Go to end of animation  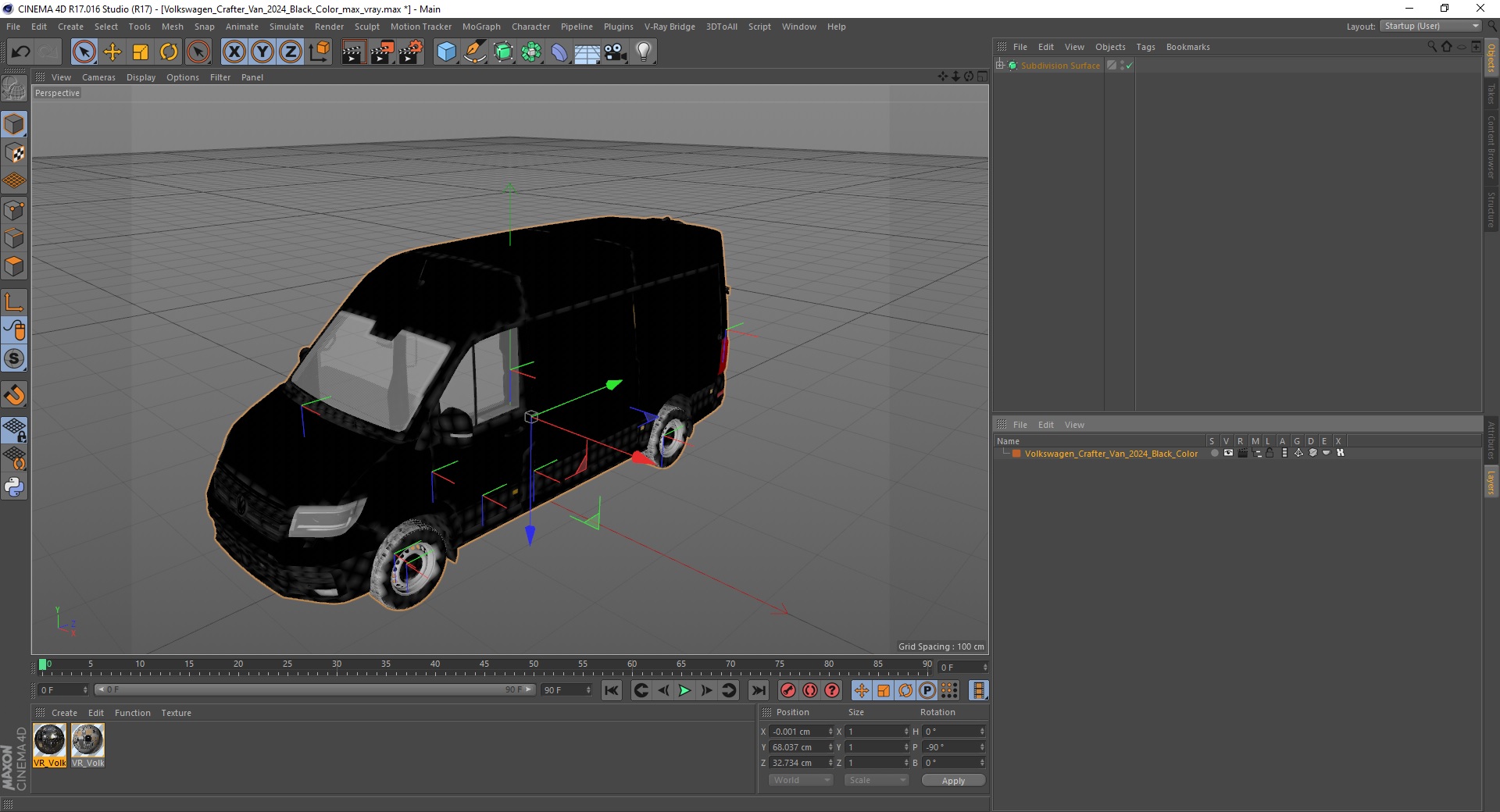[x=758, y=690]
